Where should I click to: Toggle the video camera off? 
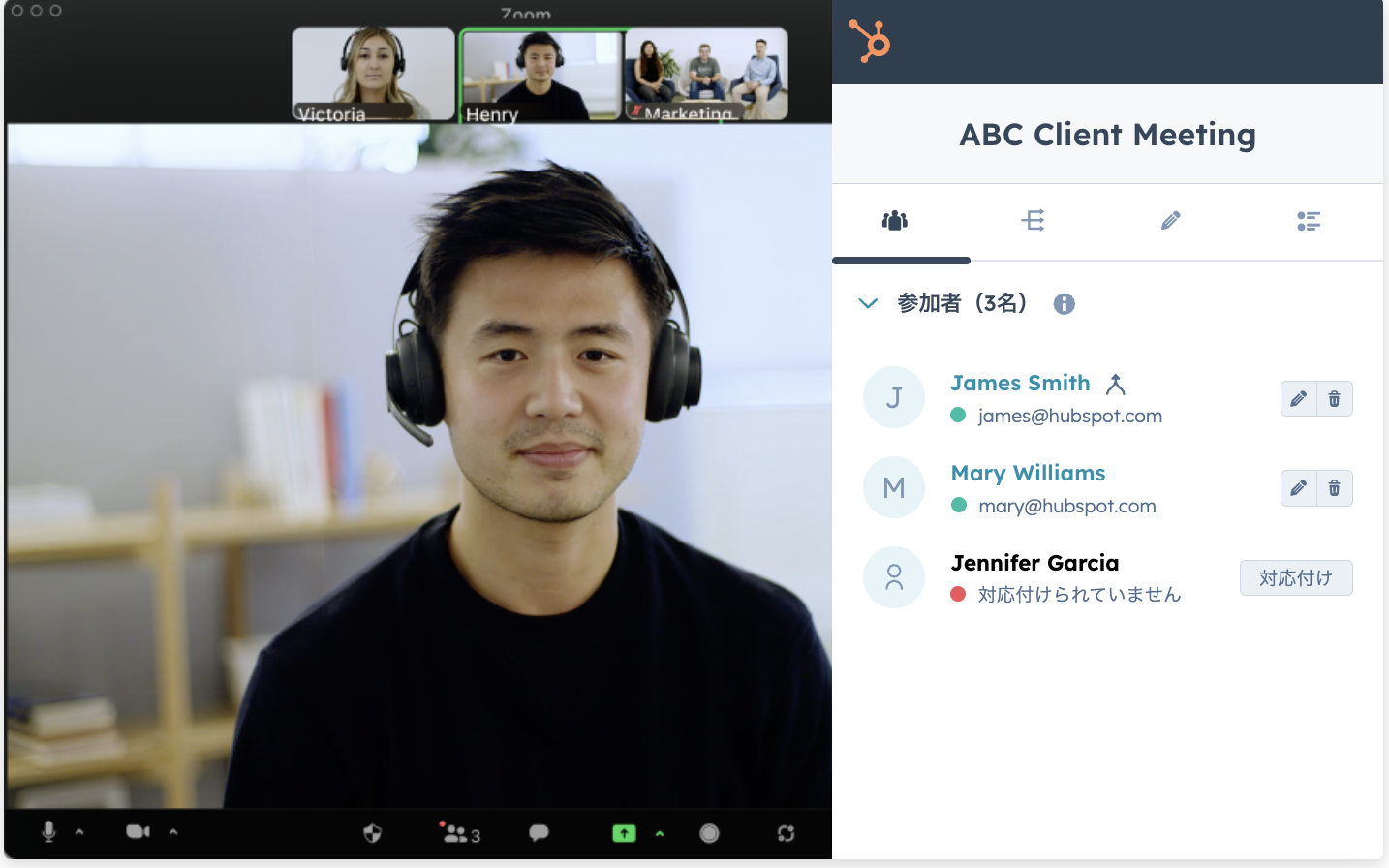click(138, 831)
